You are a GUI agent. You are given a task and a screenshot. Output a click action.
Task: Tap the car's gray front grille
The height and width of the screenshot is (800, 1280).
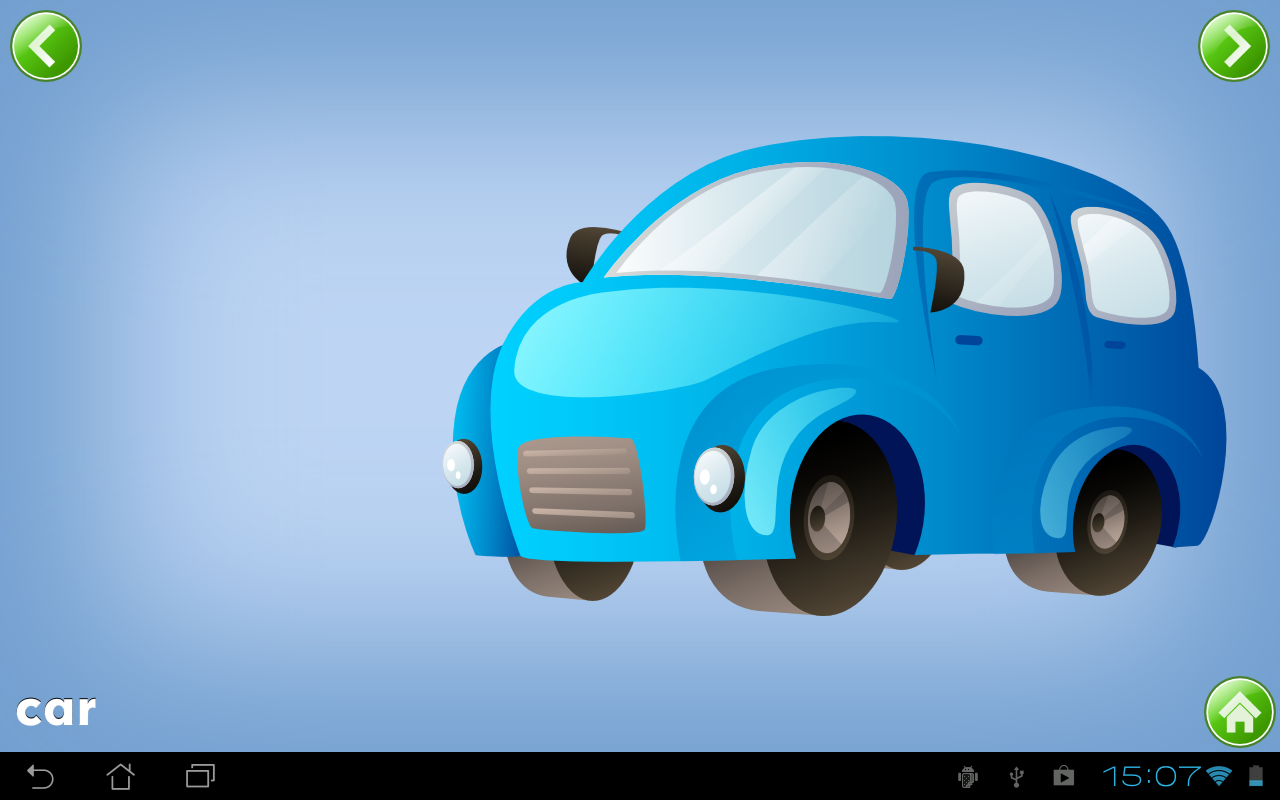pyautogui.click(x=580, y=485)
